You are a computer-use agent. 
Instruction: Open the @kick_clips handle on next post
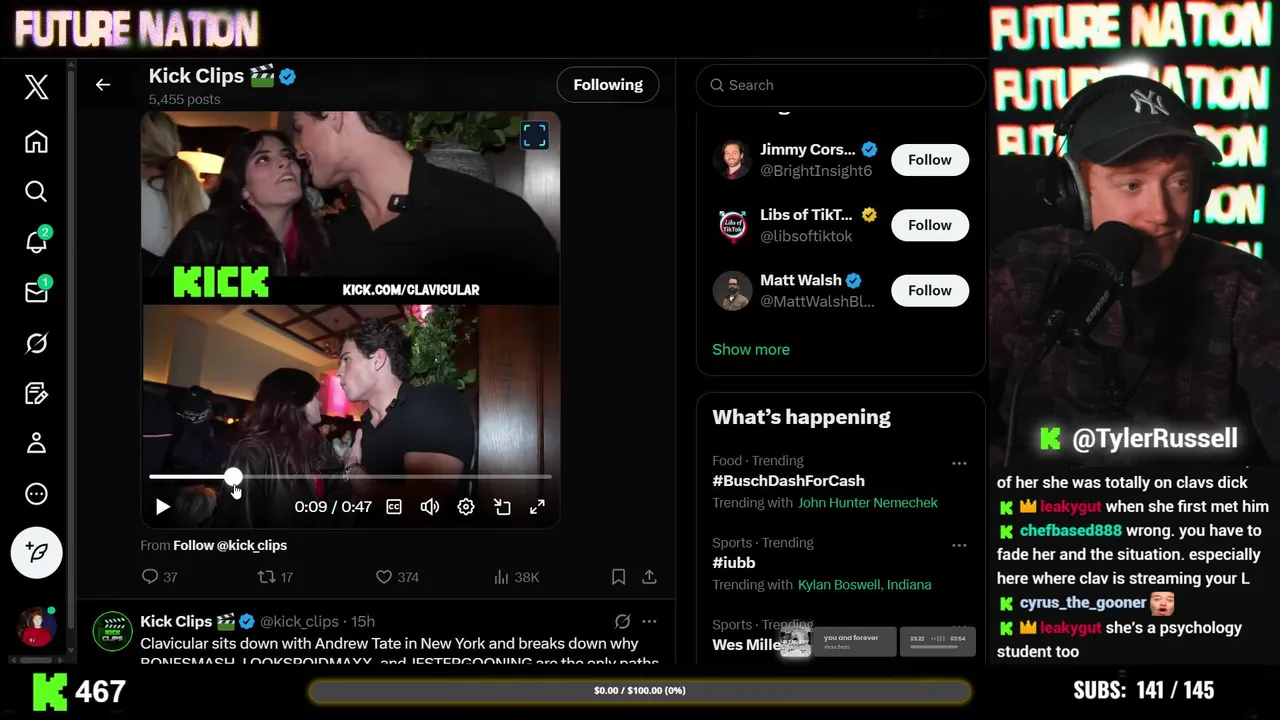tap(299, 621)
